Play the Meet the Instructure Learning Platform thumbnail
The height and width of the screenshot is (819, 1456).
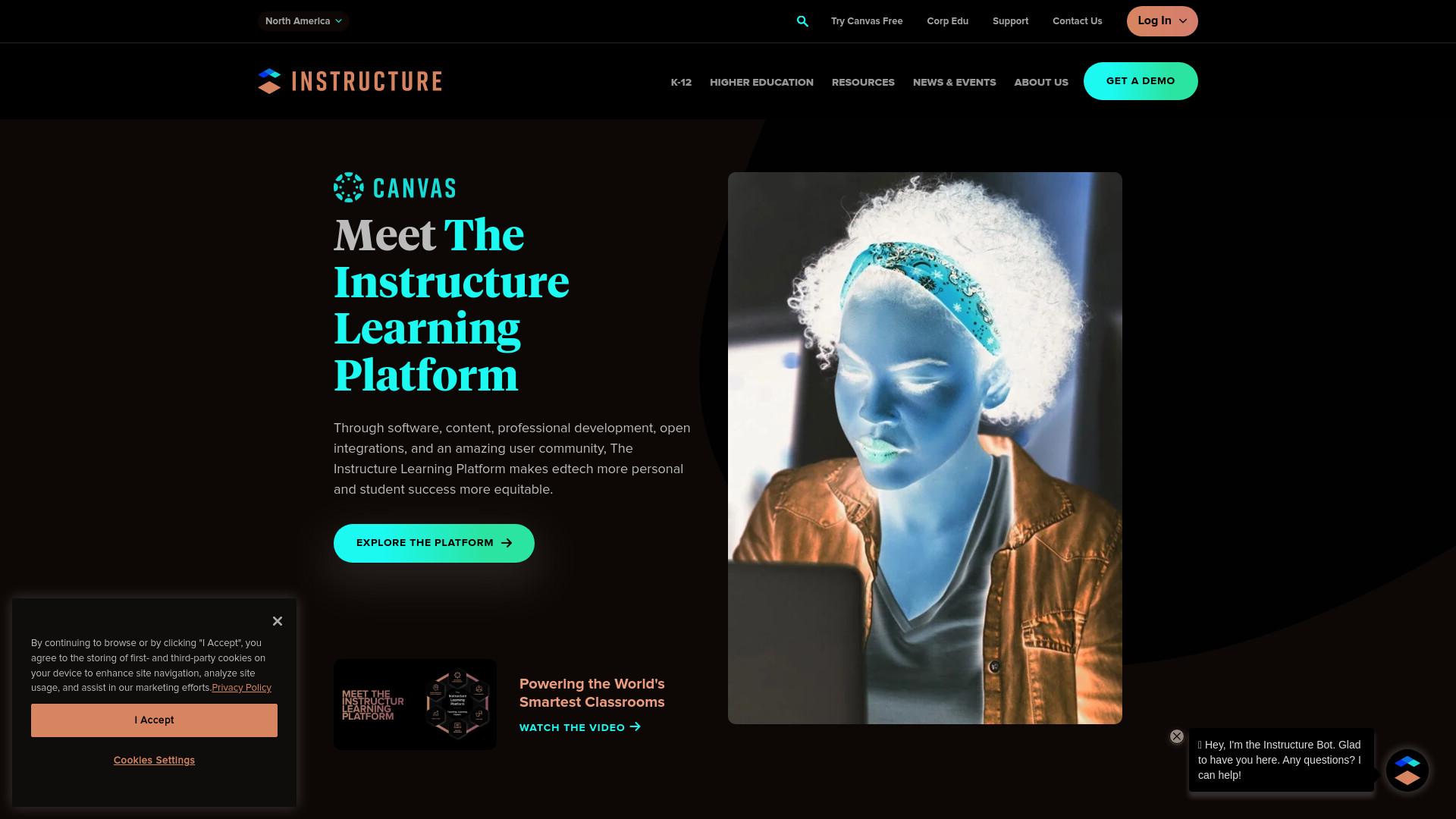coord(415,704)
